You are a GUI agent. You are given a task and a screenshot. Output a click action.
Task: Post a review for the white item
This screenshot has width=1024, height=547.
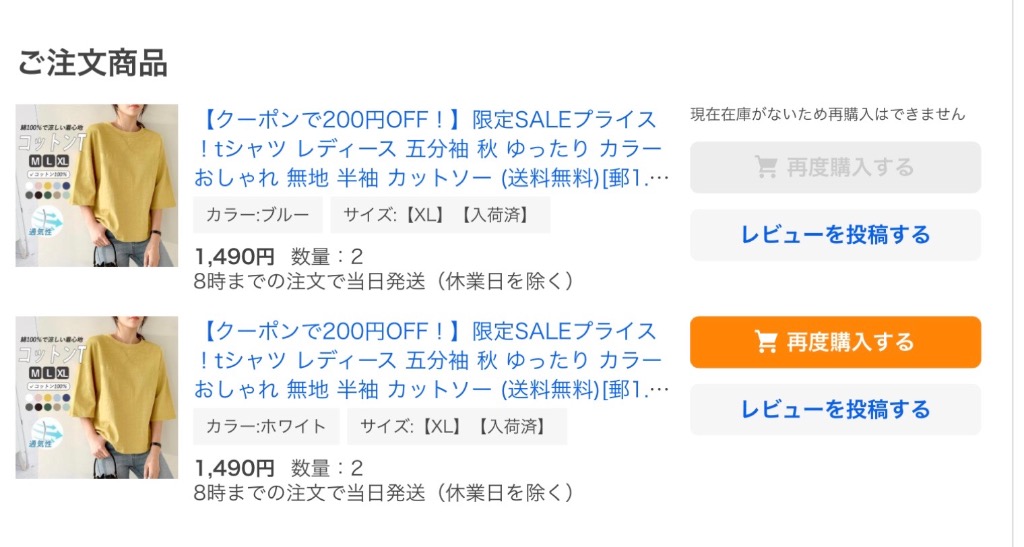(835, 409)
